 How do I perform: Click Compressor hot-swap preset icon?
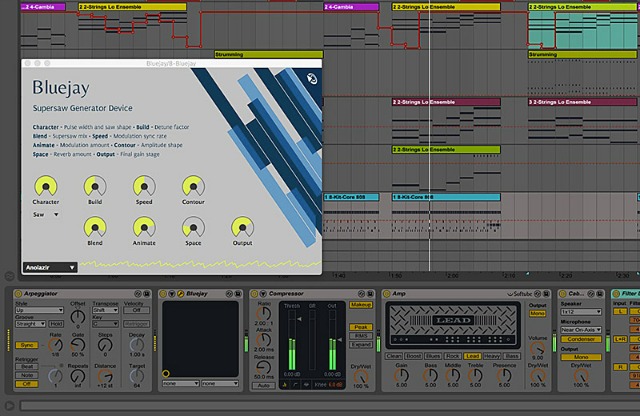coord(361,294)
